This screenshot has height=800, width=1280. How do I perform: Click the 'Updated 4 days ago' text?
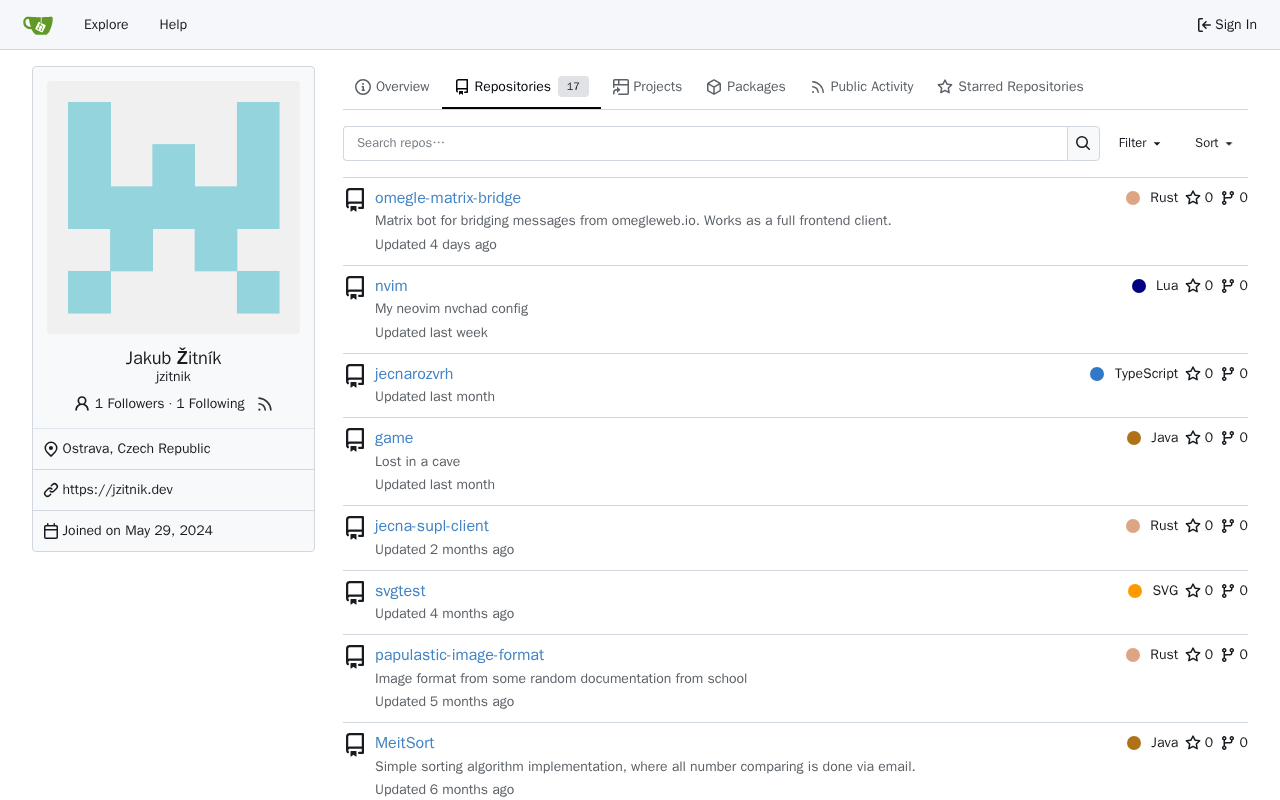coord(436,245)
